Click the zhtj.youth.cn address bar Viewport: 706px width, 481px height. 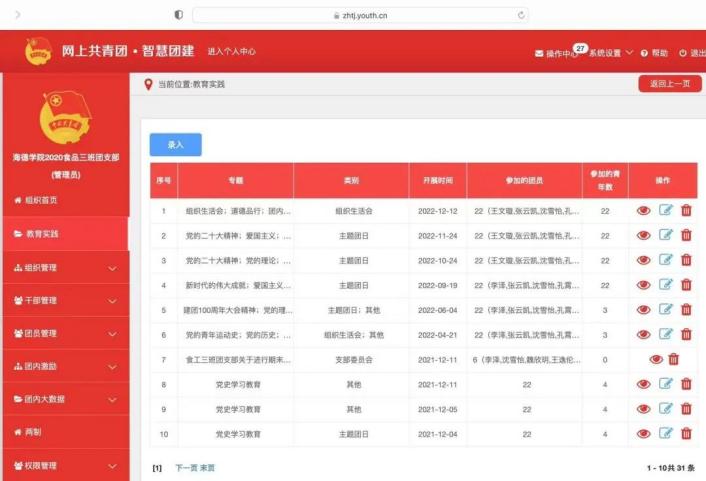coord(360,15)
